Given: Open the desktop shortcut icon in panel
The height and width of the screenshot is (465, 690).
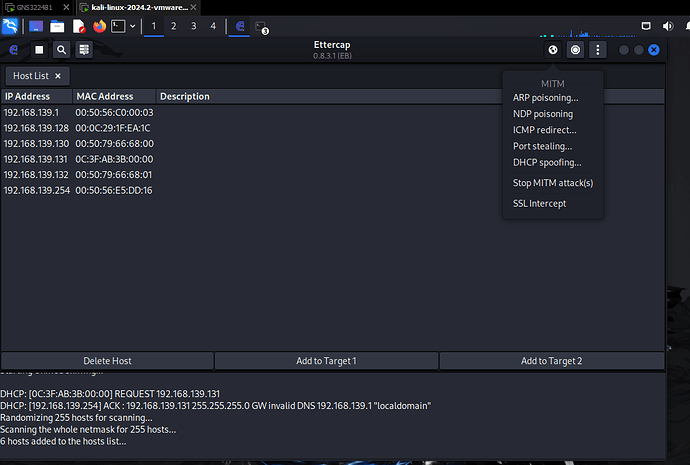Looking at the screenshot, I should [x=36, y=26].
